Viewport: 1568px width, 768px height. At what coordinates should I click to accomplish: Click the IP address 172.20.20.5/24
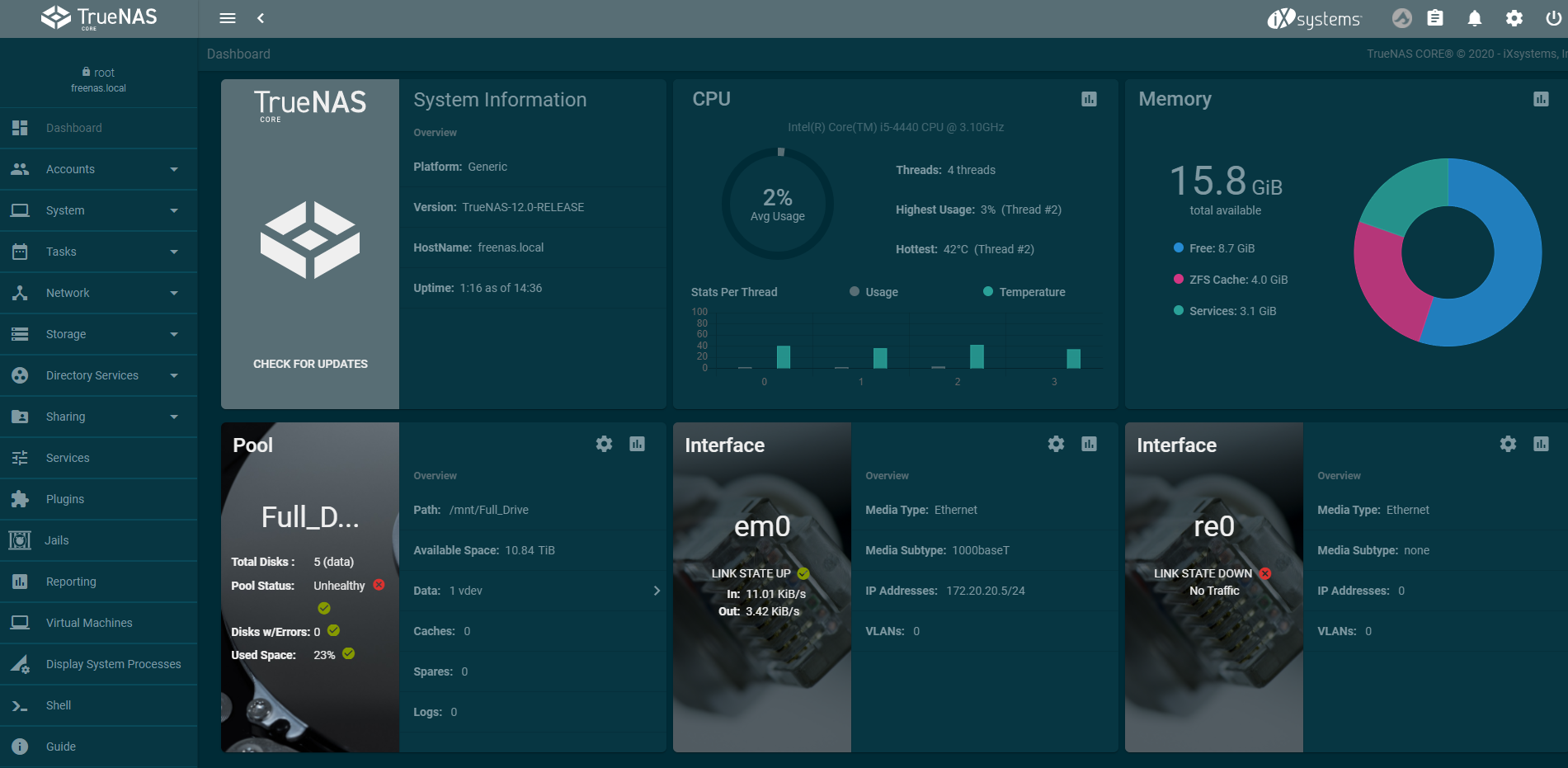(x=986, y=591)
